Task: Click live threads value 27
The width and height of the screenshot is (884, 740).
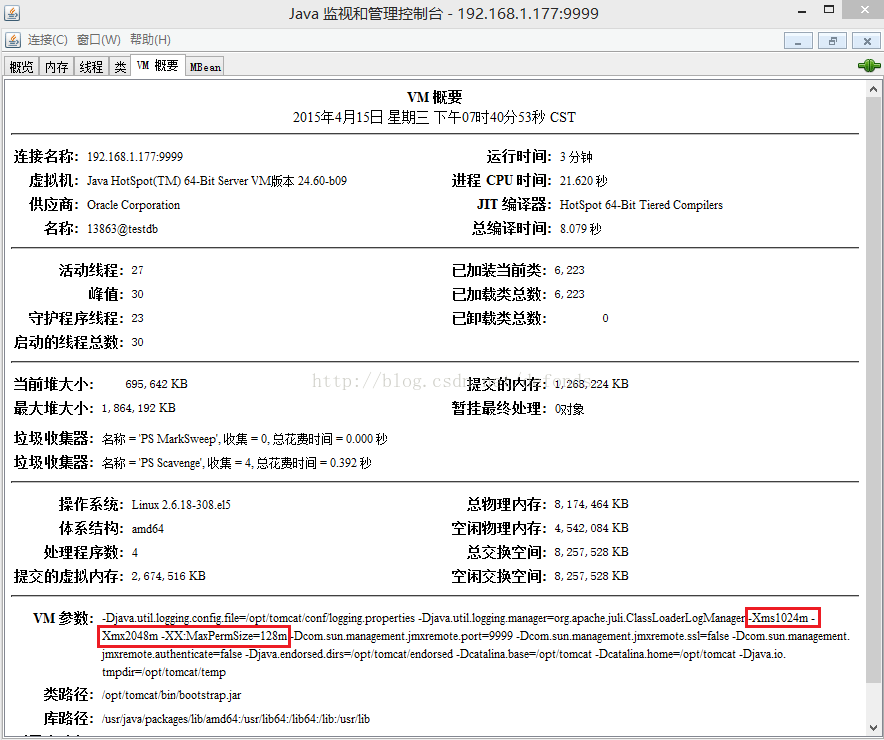Action: 138,271
